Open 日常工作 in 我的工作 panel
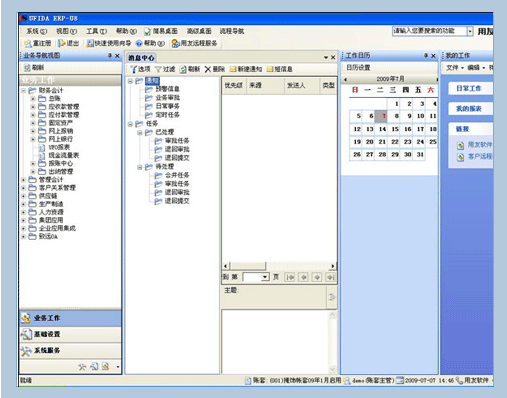 (x=470, y=88)
